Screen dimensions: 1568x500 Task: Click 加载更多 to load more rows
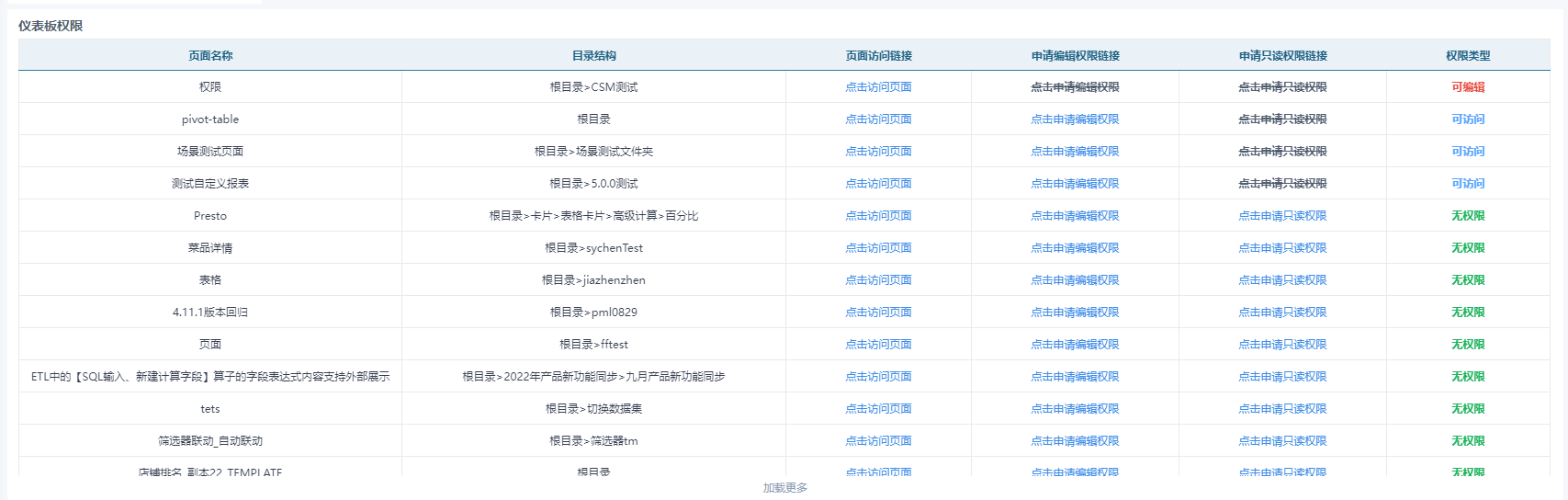(x=784, y=488)
